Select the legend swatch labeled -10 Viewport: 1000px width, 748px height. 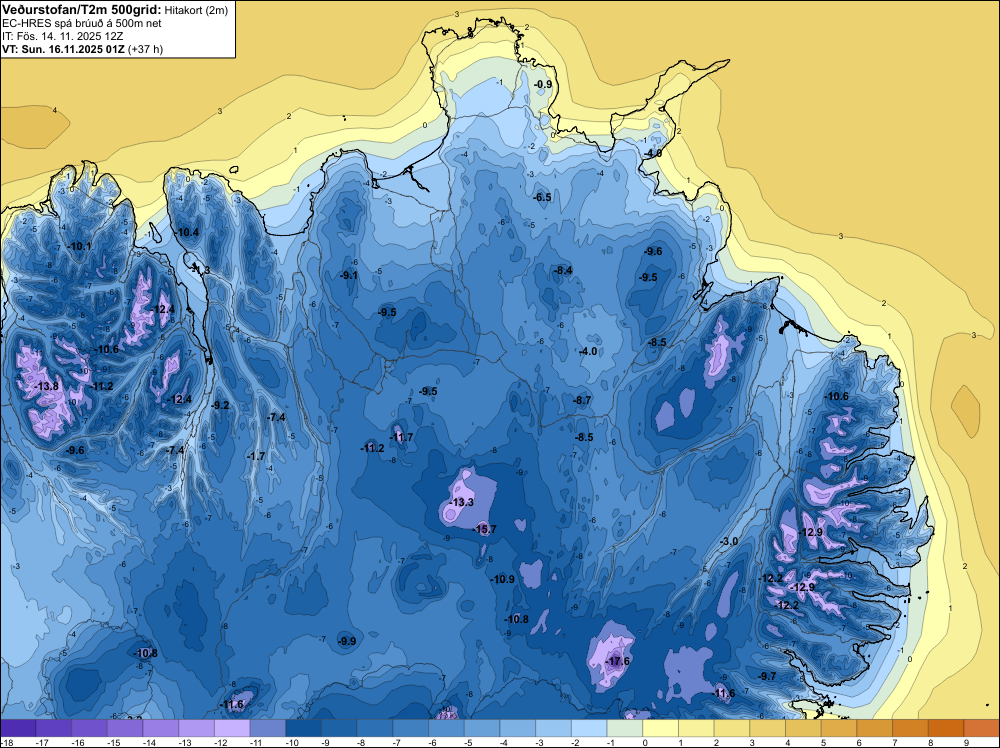click(304, 728)
